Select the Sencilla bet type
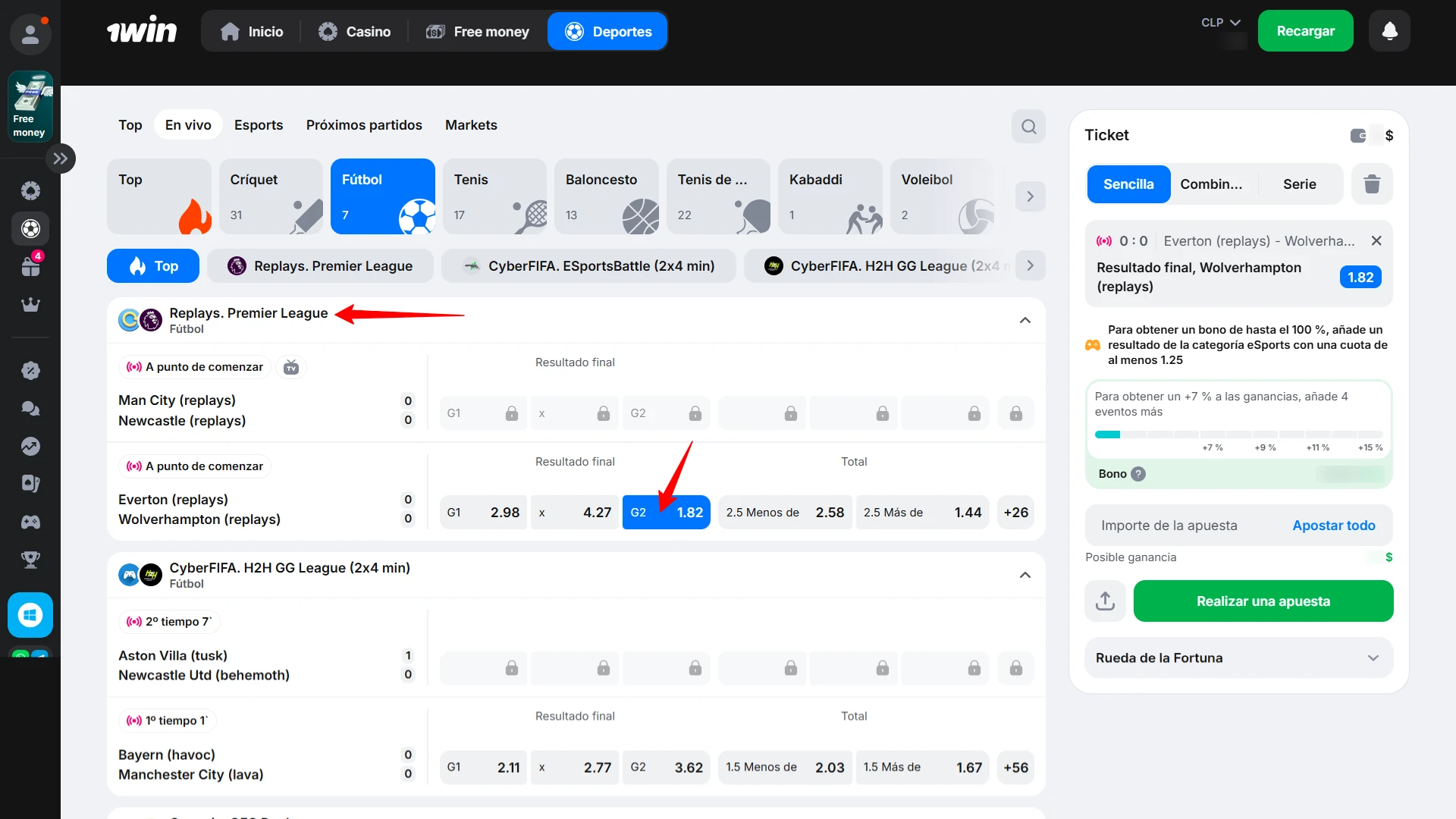1456x819 pixels. tap(1128, 184)
